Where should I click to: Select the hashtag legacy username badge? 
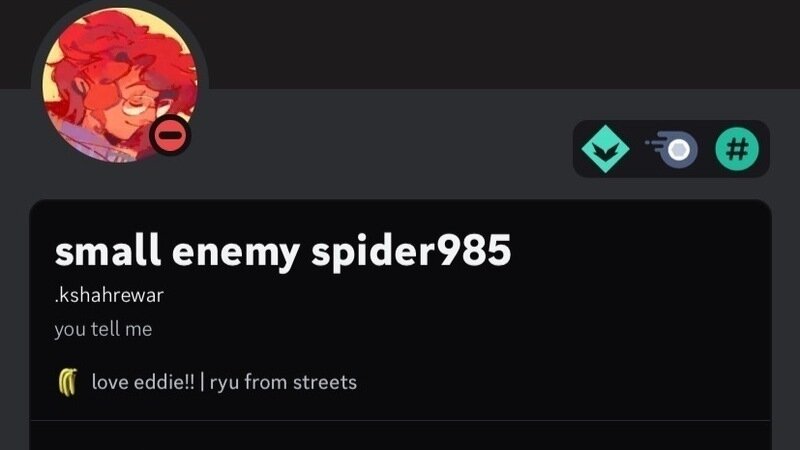pos(737,149)
